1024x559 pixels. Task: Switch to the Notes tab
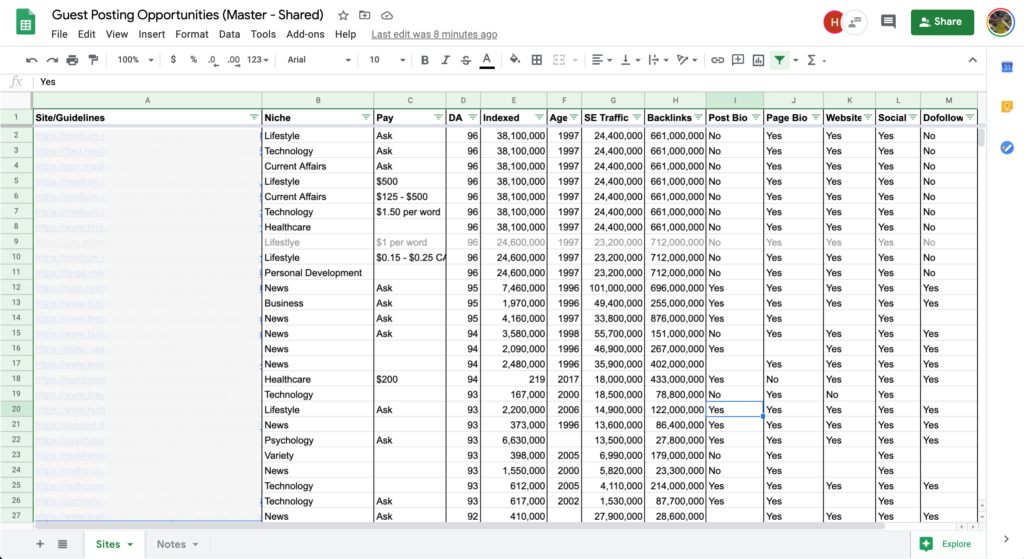(177, 544)
